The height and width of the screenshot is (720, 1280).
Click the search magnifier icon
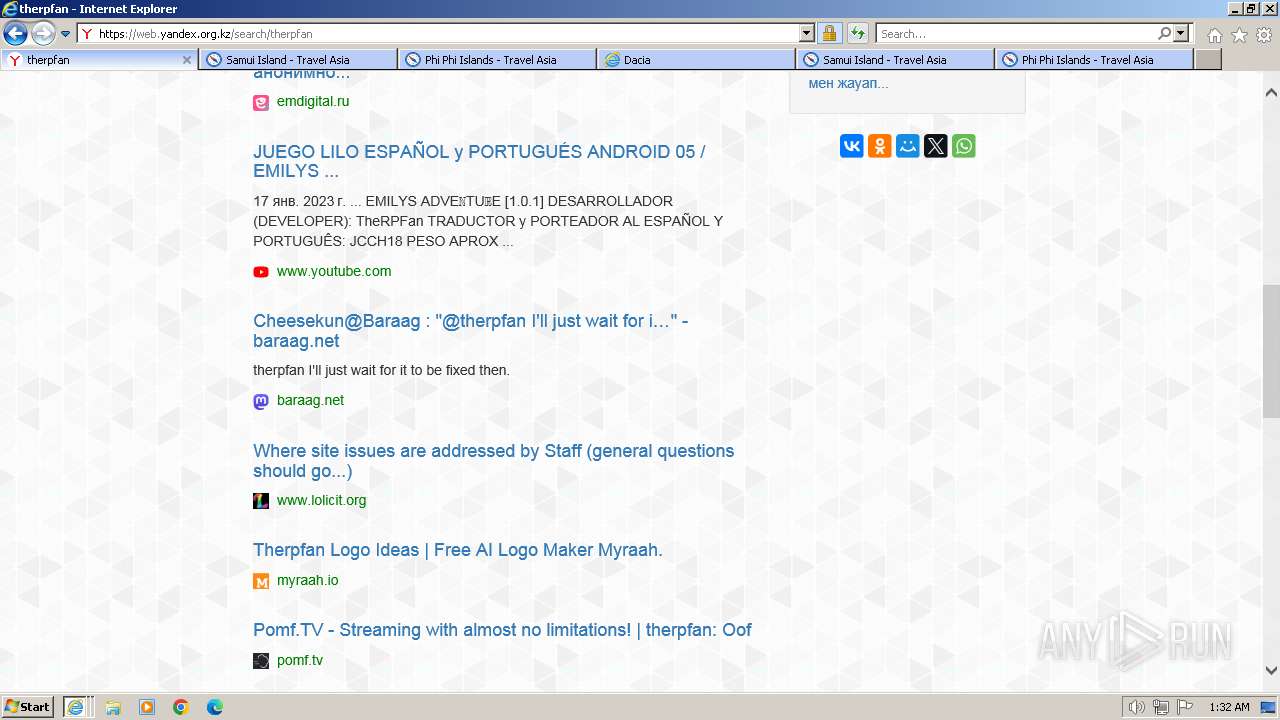tap(1165, 34)
